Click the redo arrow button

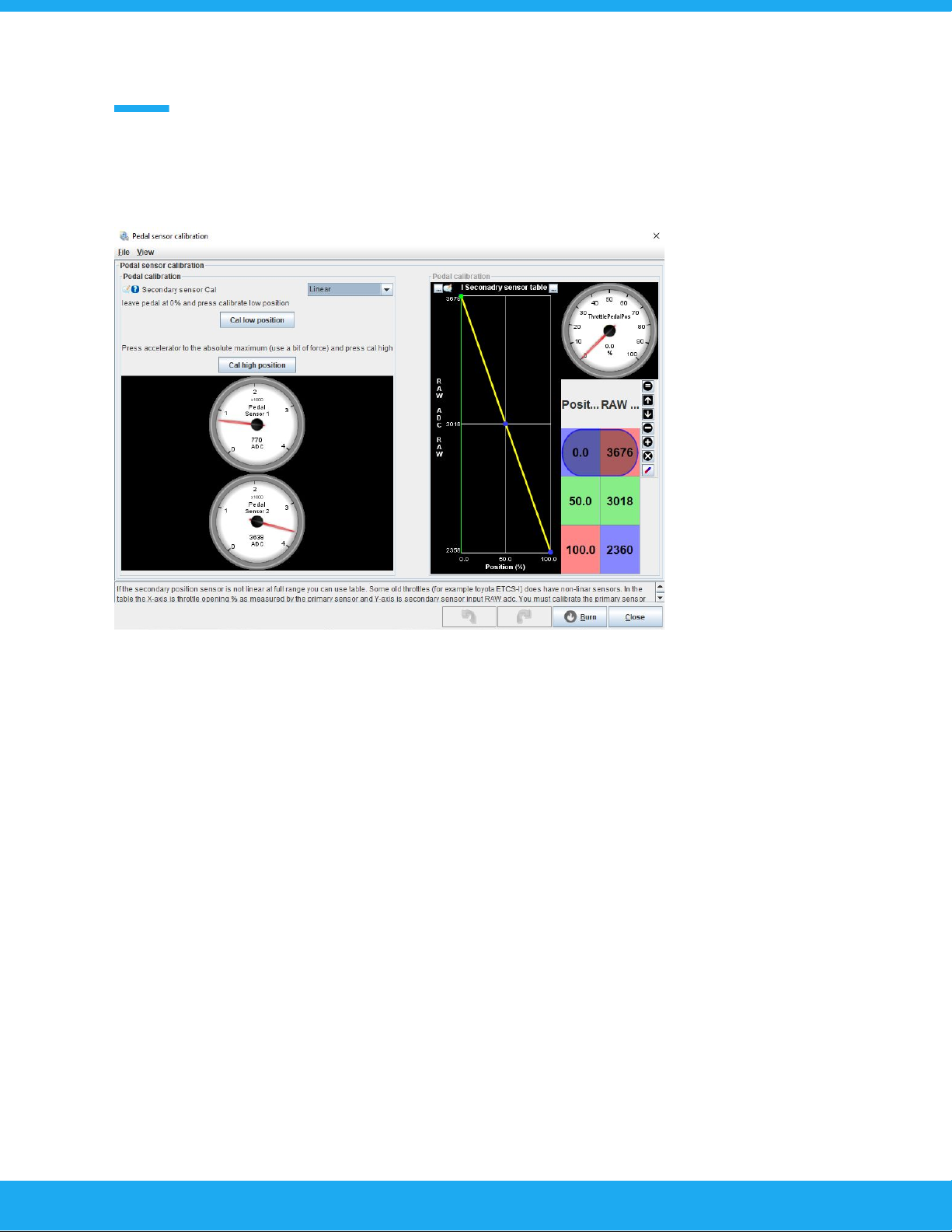tap(524, 617)
